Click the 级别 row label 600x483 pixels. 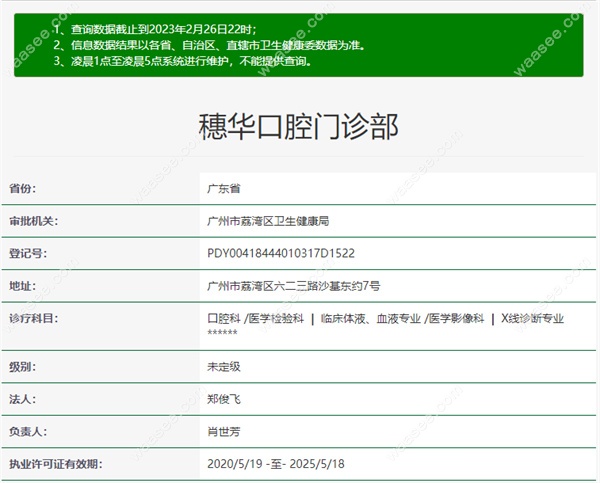point(22,366)
